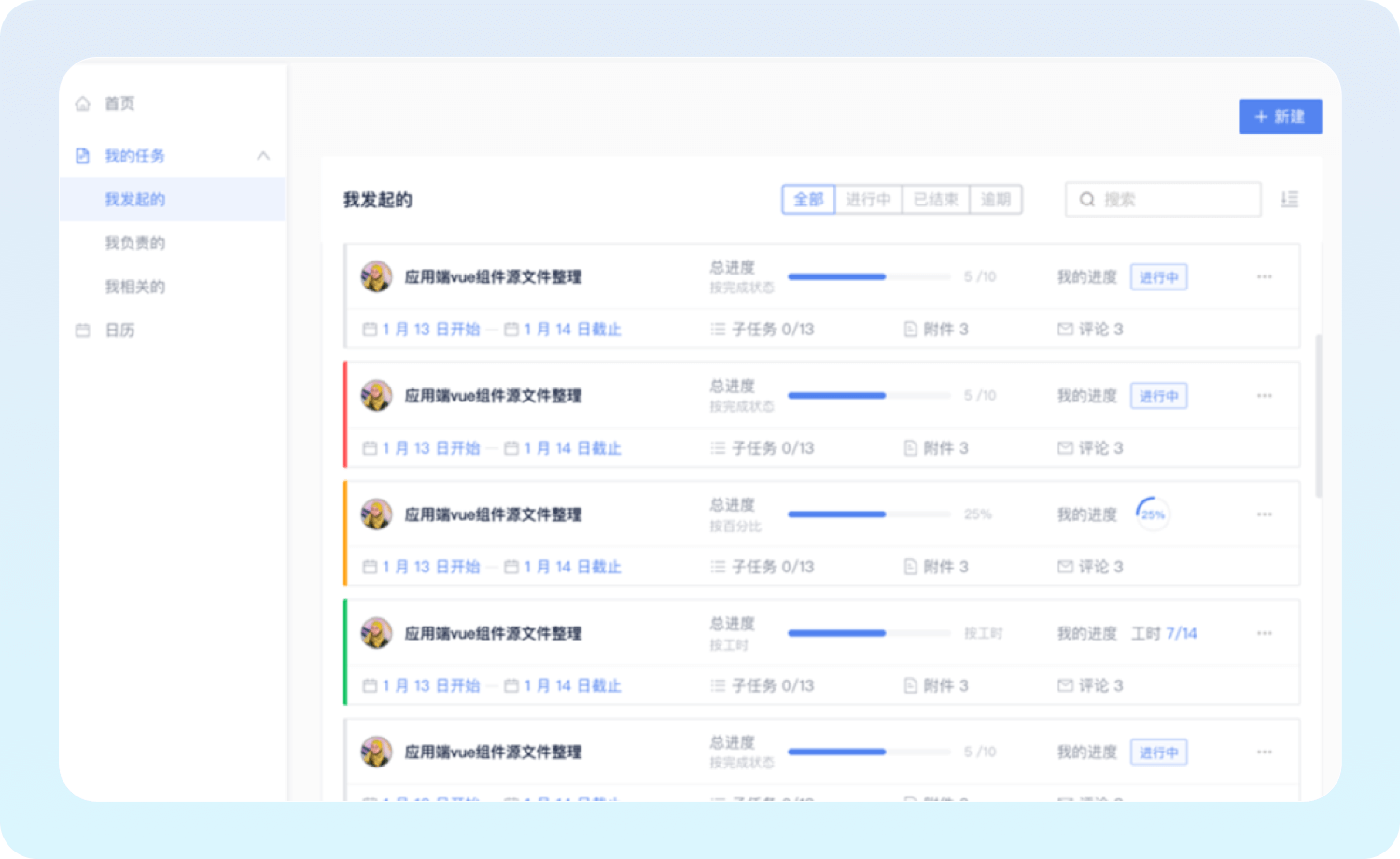Click the comment icon on first task
The width and height of the screenshot is (1400, 859).
[x=1065, y=330]
